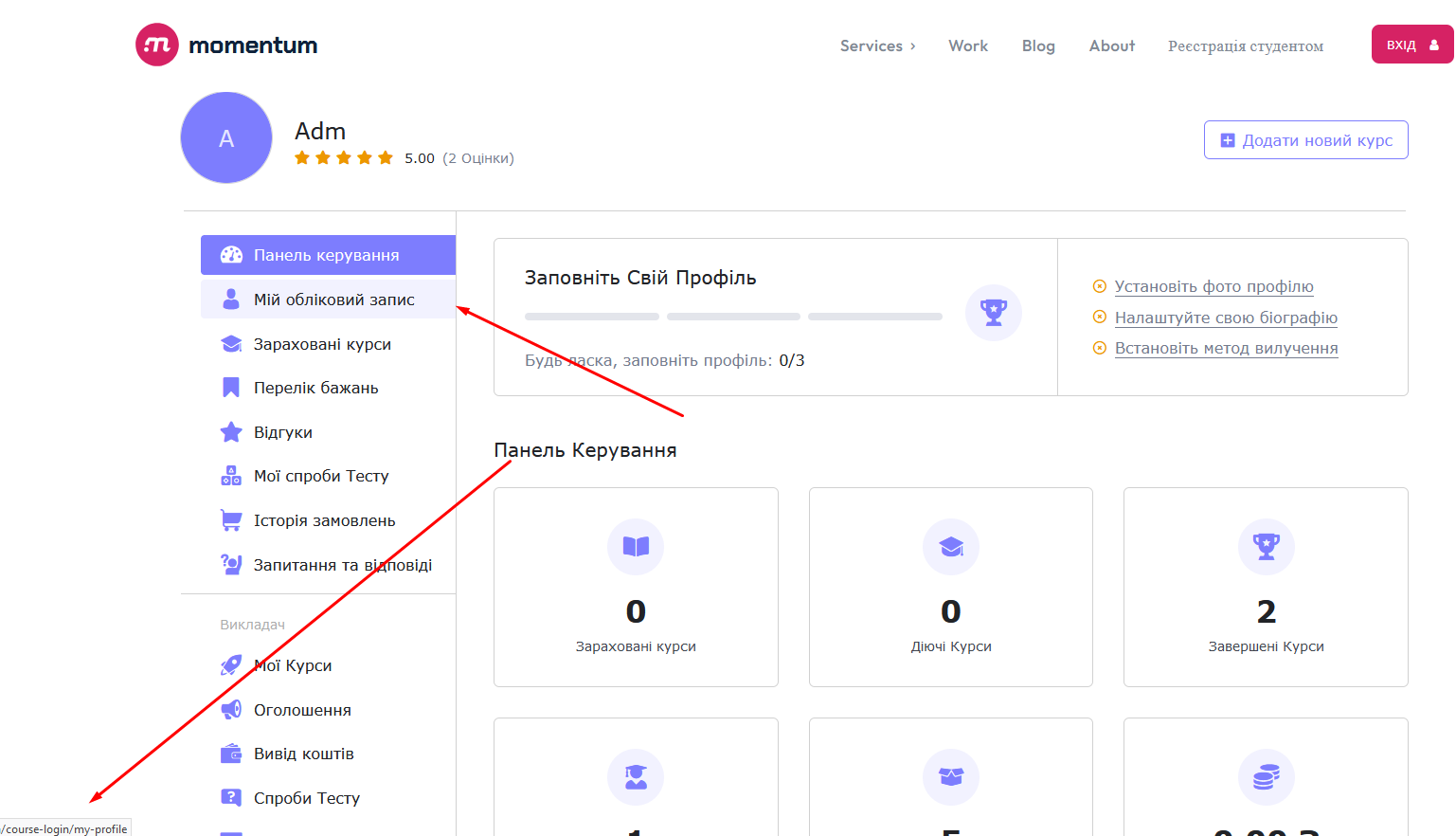Screen dimensions: 1456x836
Task: Click the graduation cap icon beside Зараховані курси
Action: [231, 344]
